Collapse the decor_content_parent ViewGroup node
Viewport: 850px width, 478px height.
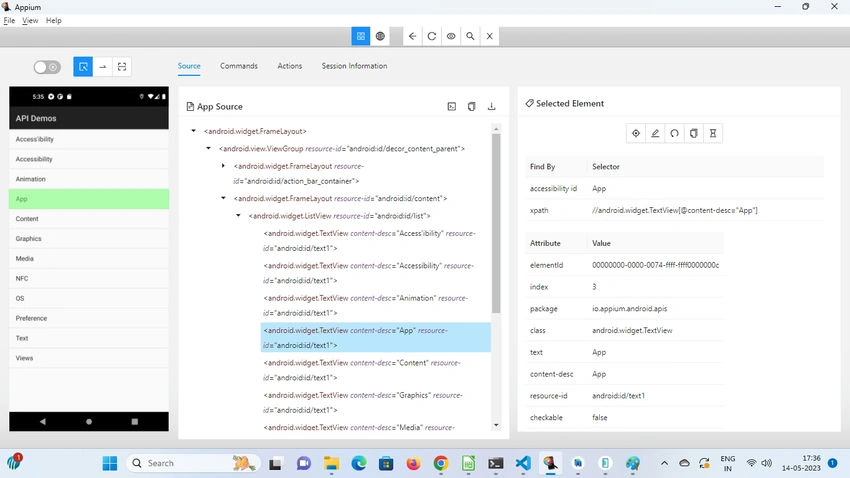pos(208,148)
